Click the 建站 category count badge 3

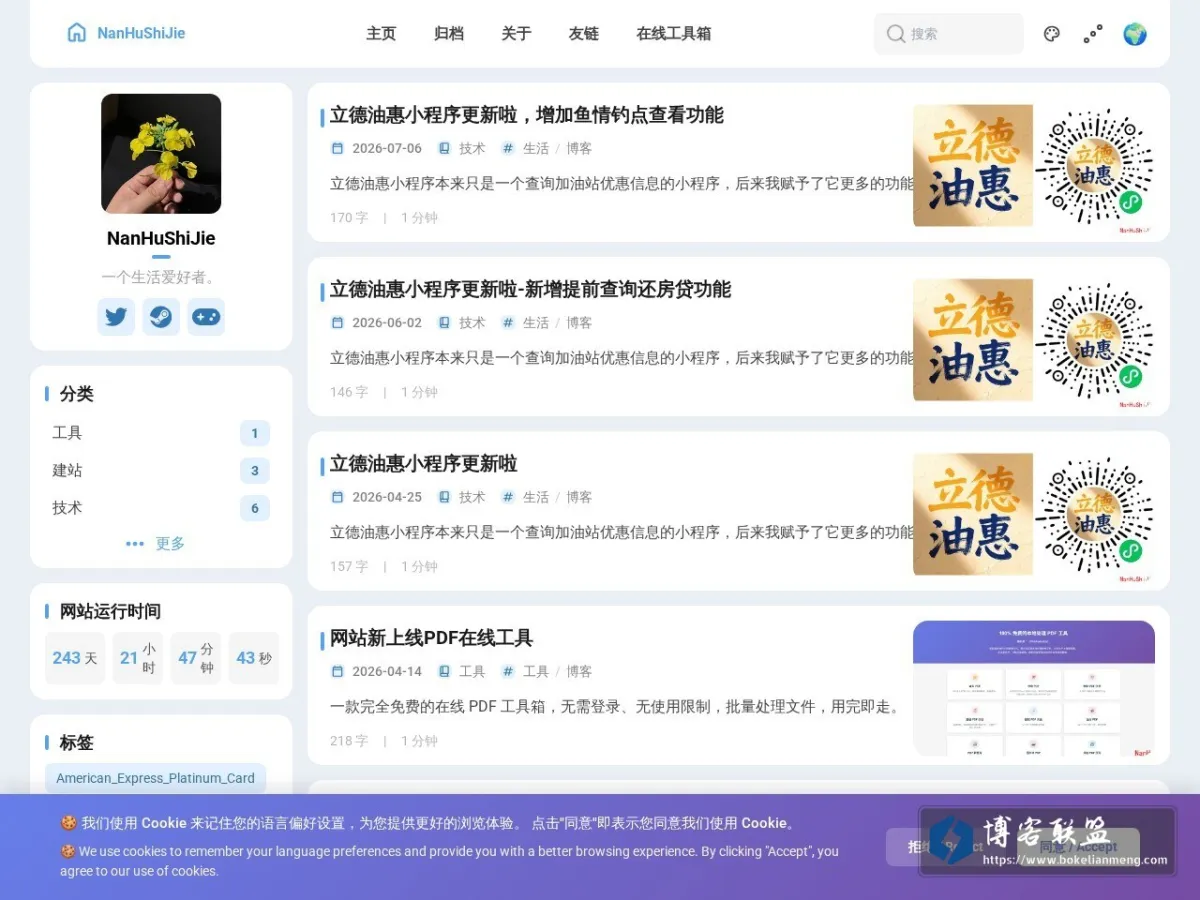[x=255, y=471]
